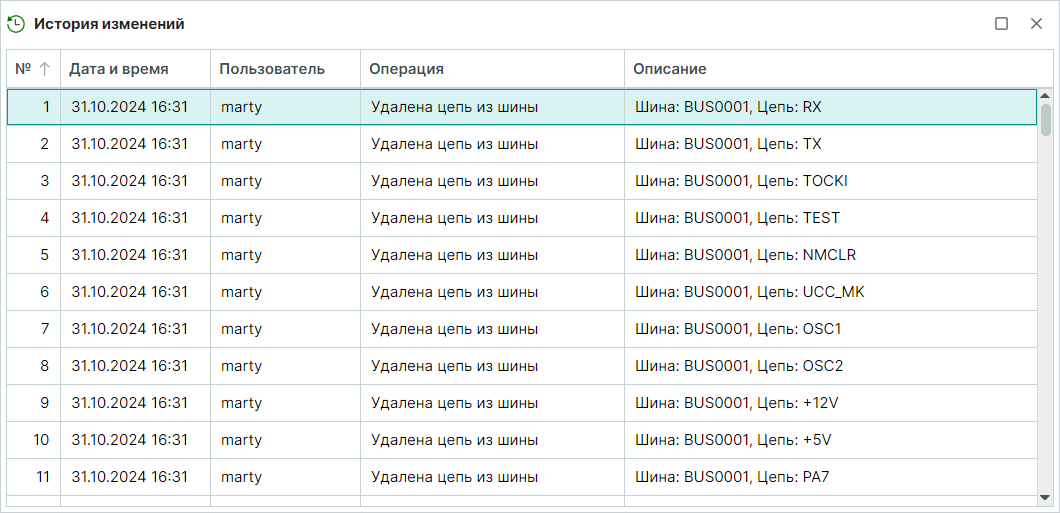Screen dimensions: 1060x513
Task: Select the row with Цепь: OSC1
Action: (x=520, y=329)
